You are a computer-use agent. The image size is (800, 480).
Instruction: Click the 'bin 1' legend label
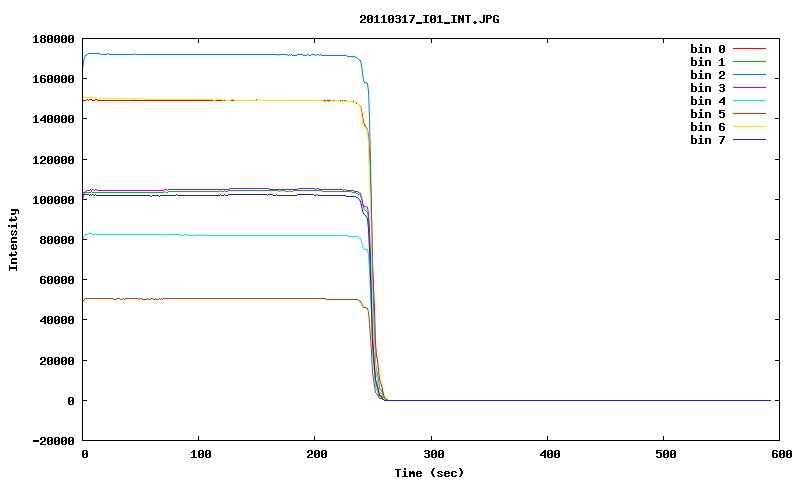coord(708,62)
